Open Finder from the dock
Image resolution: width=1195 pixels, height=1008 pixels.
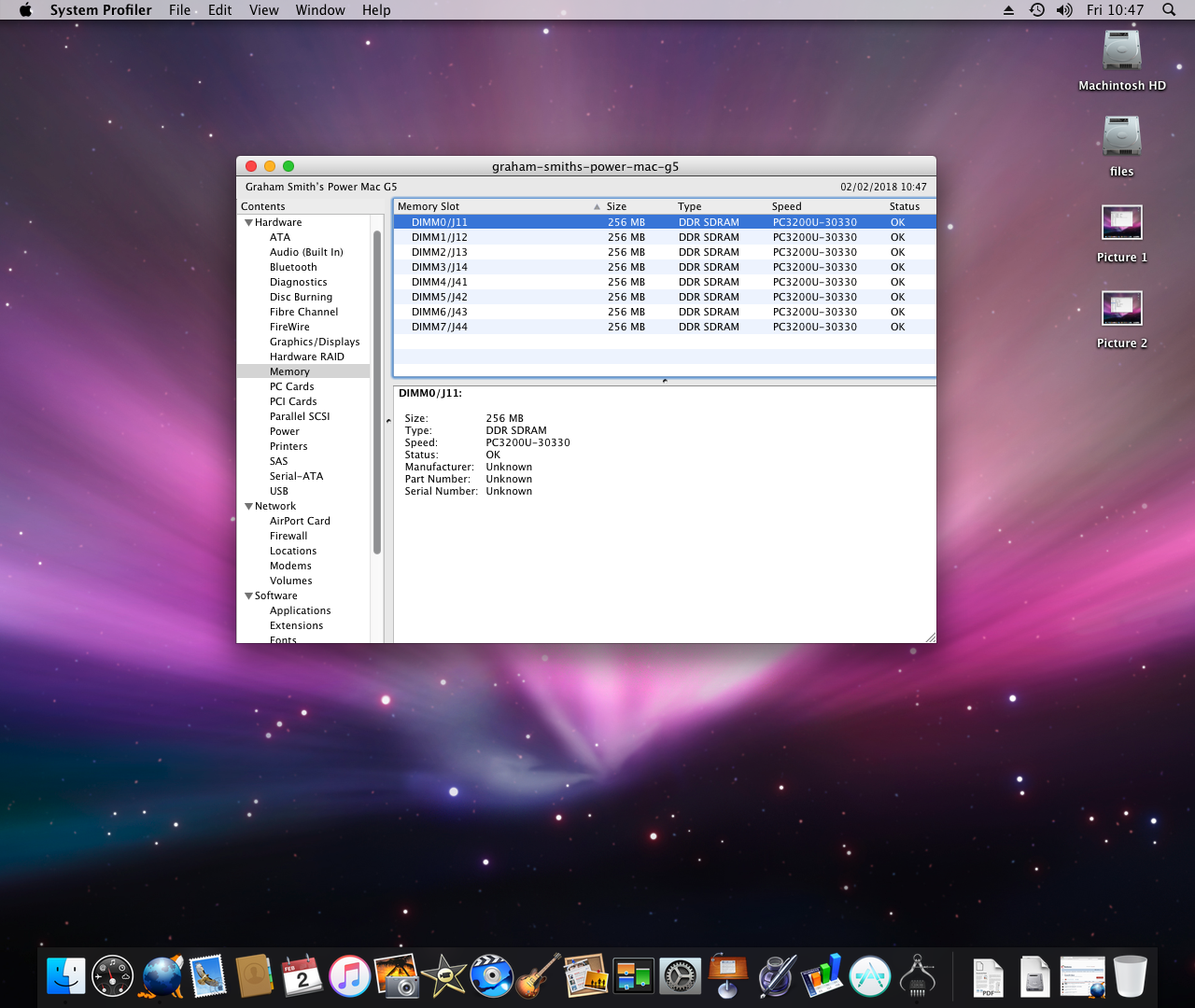[66, 976]
